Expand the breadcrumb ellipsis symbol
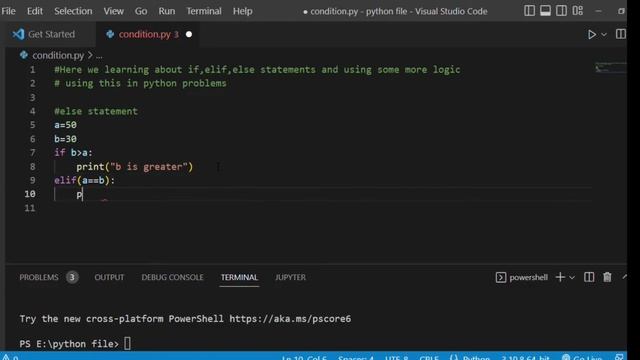The width and height of the screenshot is (640, 360). pyautogui.click(x=99, y=56)
